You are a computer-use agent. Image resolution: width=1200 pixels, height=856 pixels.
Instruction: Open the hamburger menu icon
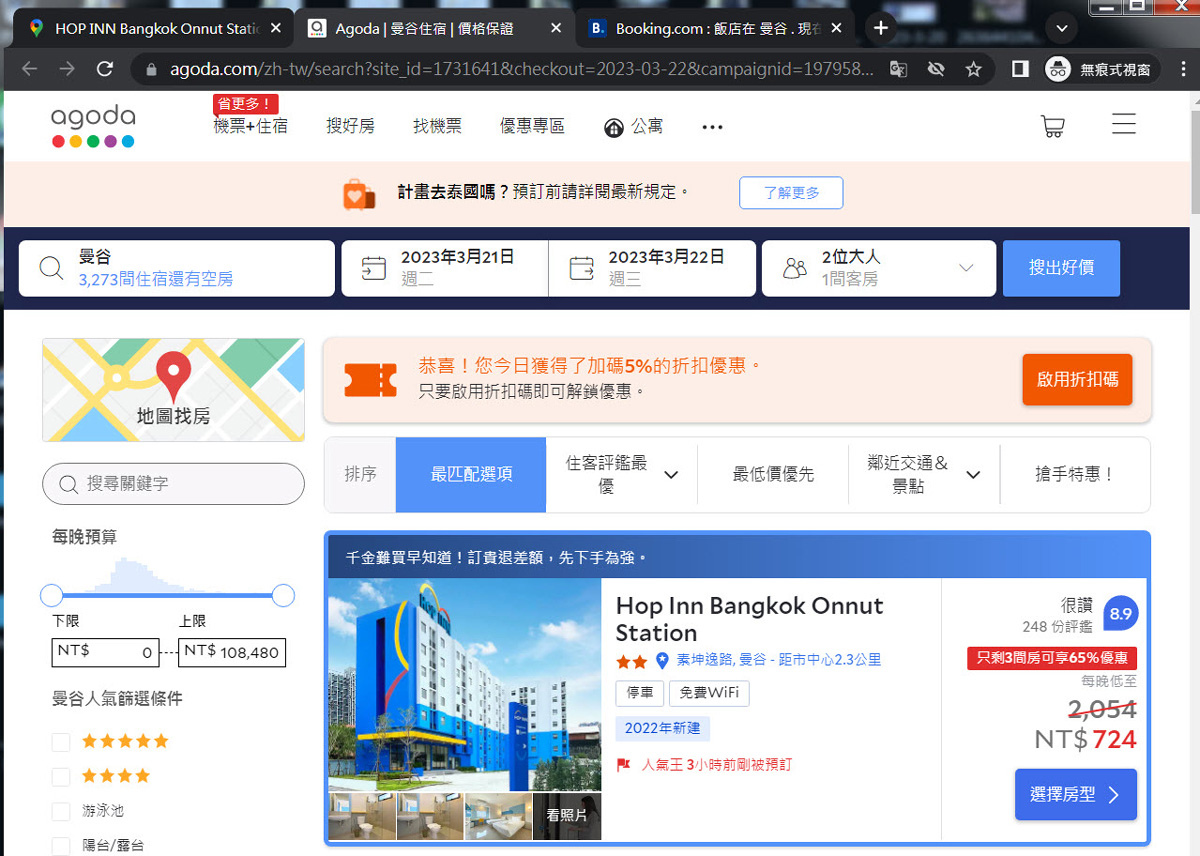coord(1124,124)
